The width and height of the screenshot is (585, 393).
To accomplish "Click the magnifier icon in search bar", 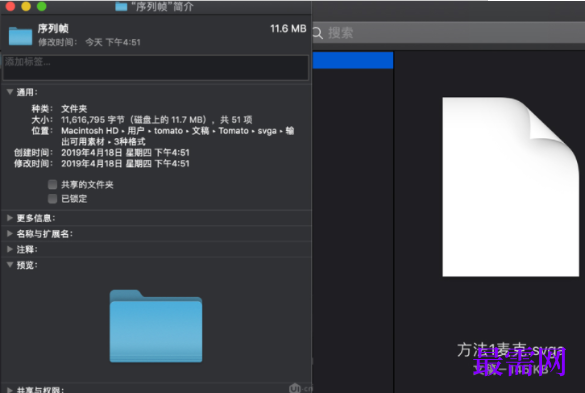I will (x=317, y=33).
